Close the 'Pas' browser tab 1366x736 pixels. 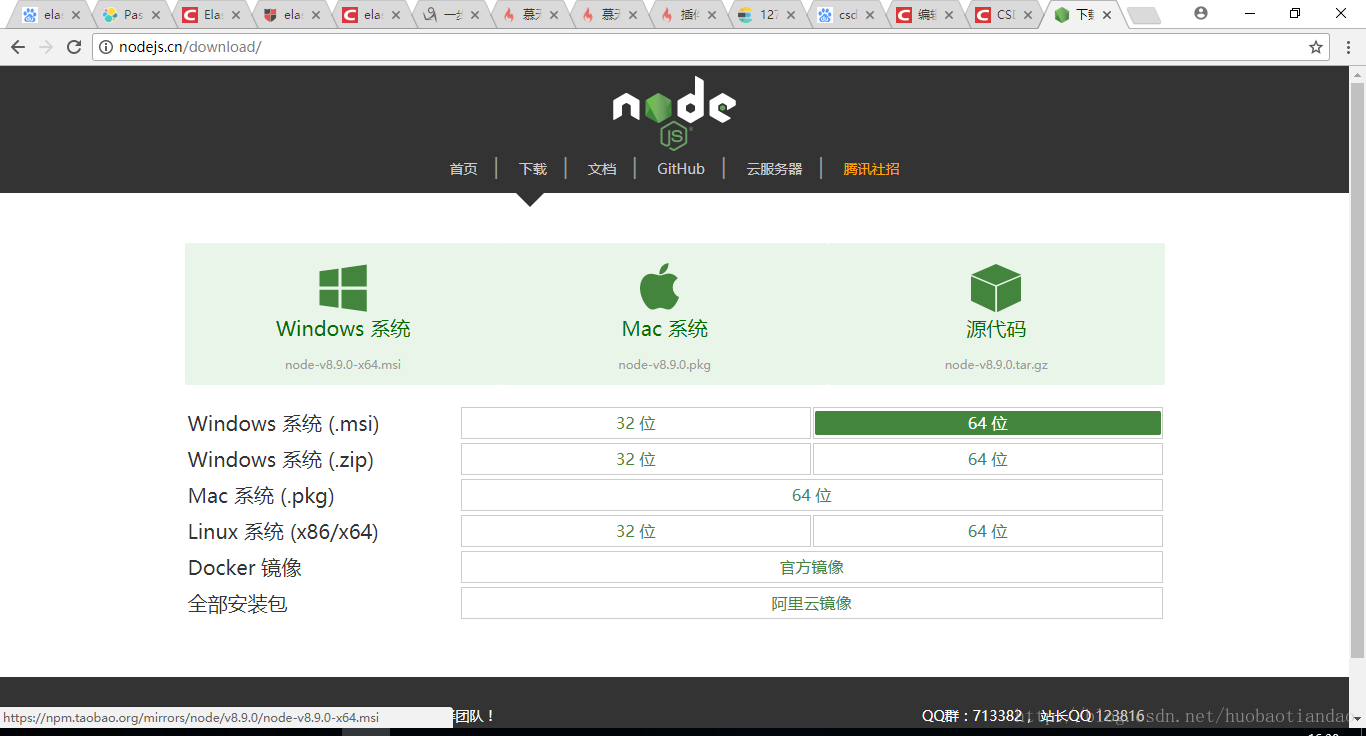pos(156,15)
